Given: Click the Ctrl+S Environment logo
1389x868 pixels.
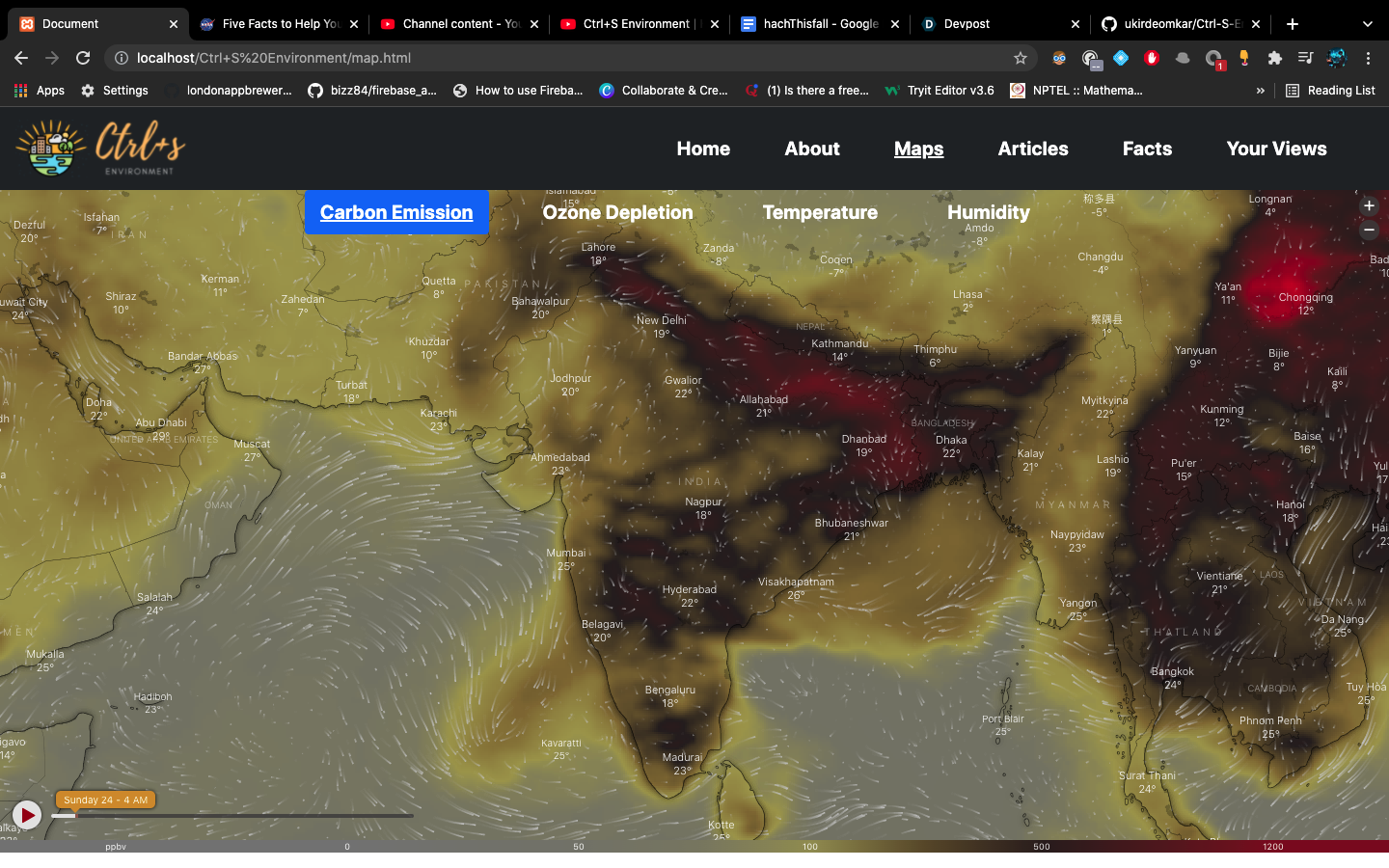Looking at the screenshot, I should tap(100, 149).
